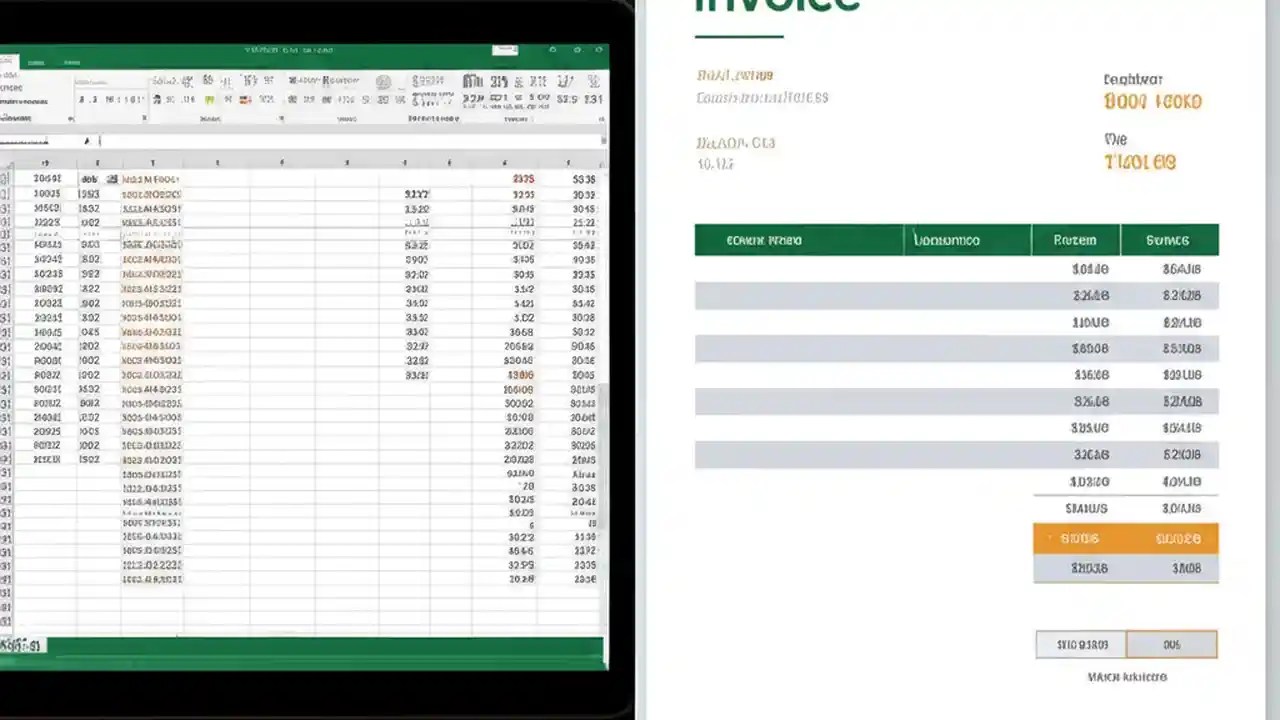This screenshot has height=720, width=1280.
Task: Select the Bold formatting icon in the ribbon
Action: 79,100
